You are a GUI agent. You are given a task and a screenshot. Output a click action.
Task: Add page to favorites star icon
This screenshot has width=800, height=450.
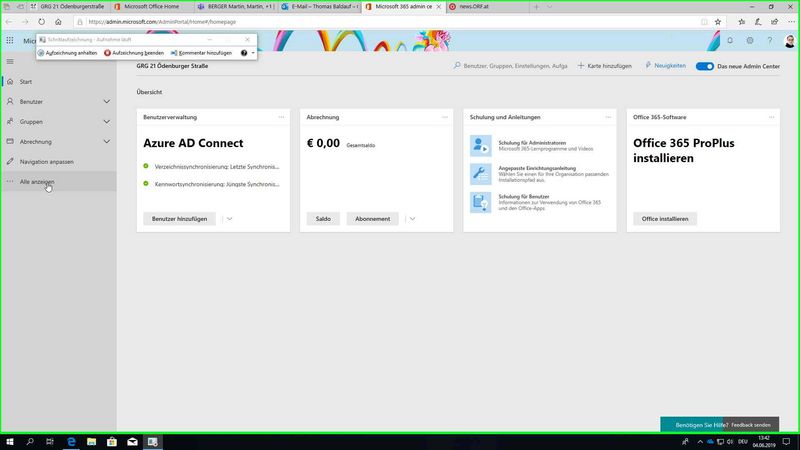tap(718, 22)
